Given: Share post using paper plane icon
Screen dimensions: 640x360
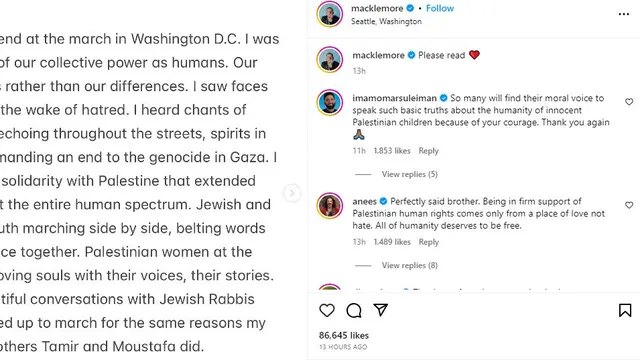Looking at the screenshot, I should coord(380,310).
